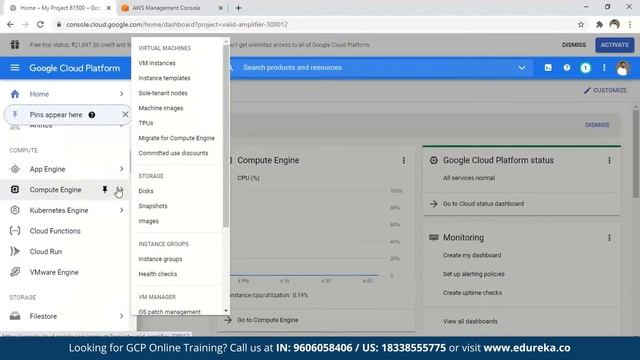Open notifications badge showing 1

(585, 68)
